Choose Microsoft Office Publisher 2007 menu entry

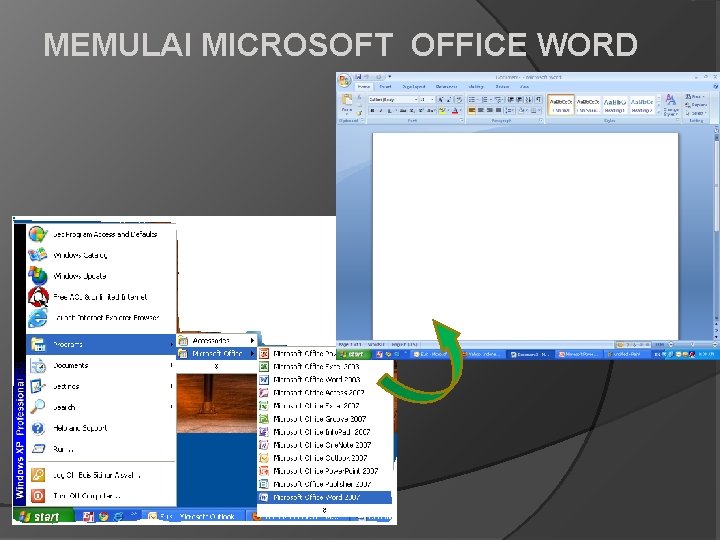coord(325,484)
